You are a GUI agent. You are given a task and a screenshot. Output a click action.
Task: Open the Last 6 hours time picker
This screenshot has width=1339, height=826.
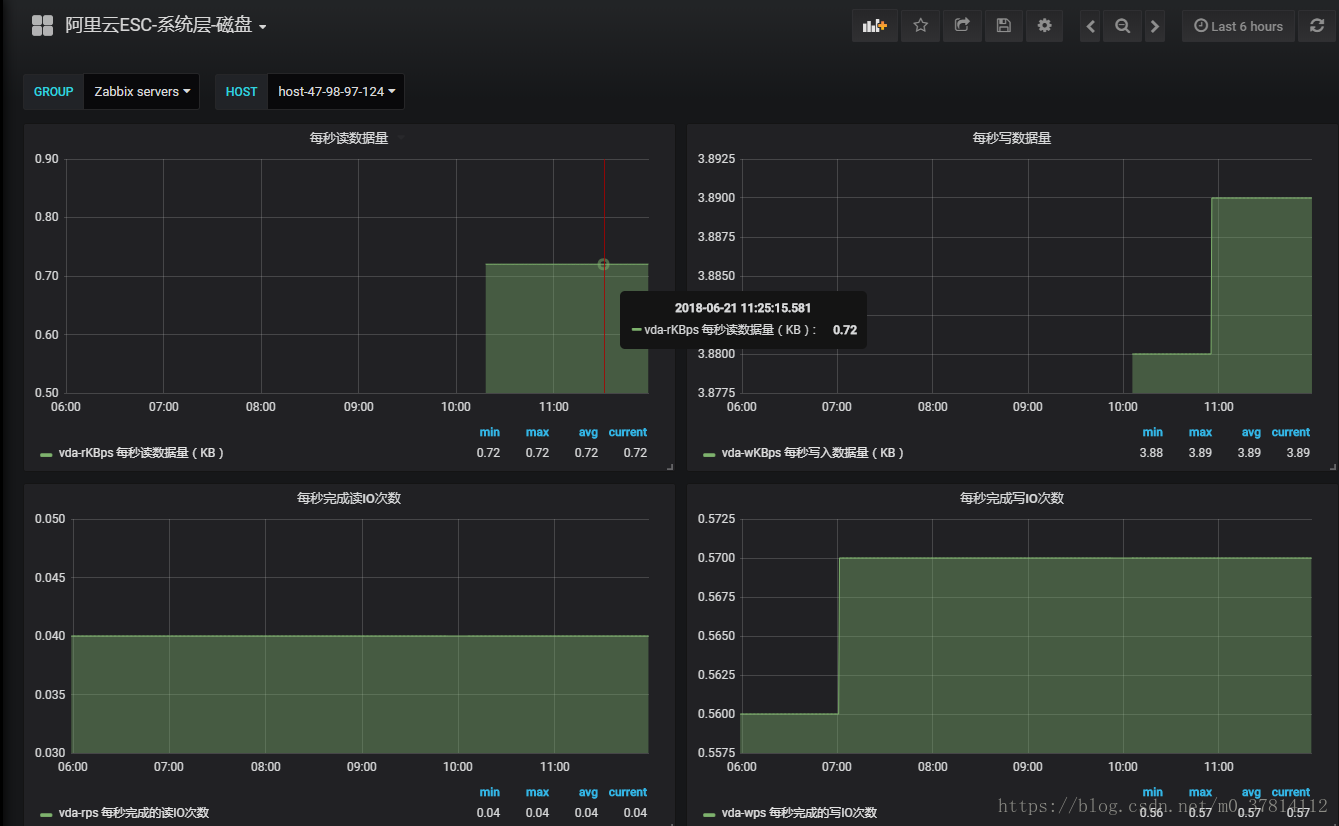tap(1238, 26)
